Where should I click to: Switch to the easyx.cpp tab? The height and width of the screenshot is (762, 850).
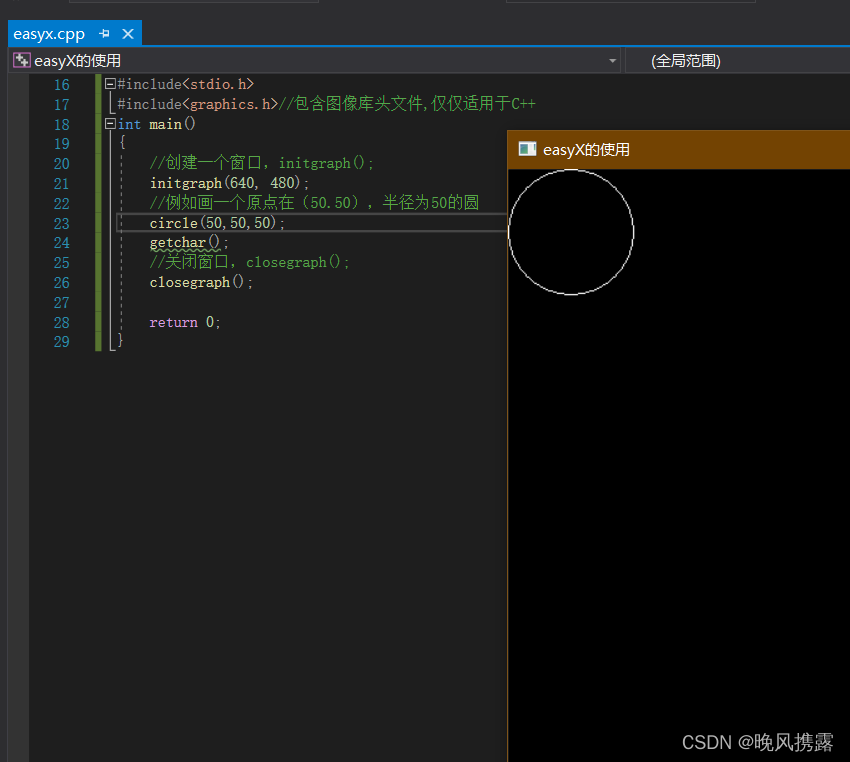(49, 33)
